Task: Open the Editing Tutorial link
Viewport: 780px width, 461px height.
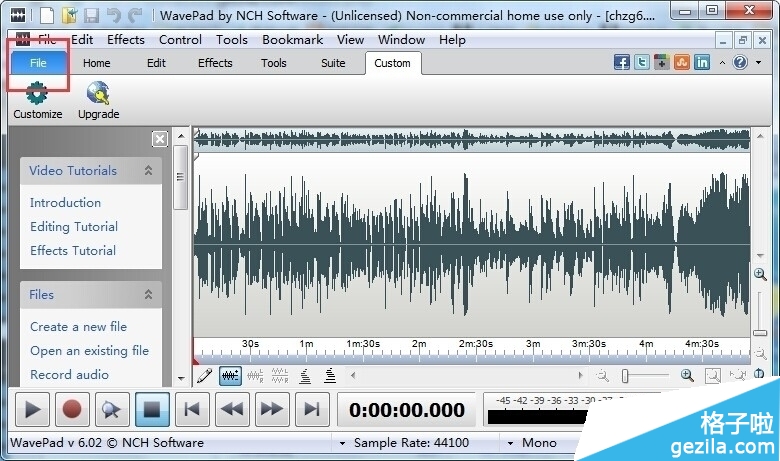Action: (74, 227)
